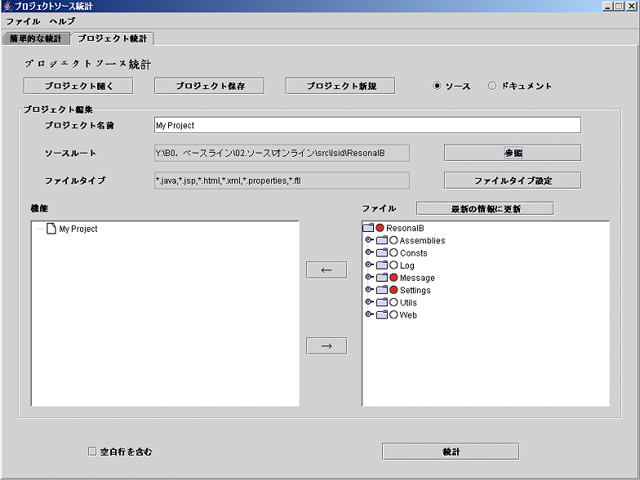
Task: Click the red status circle beside Message
Action: pyautogui.click(x=393, y=277)
